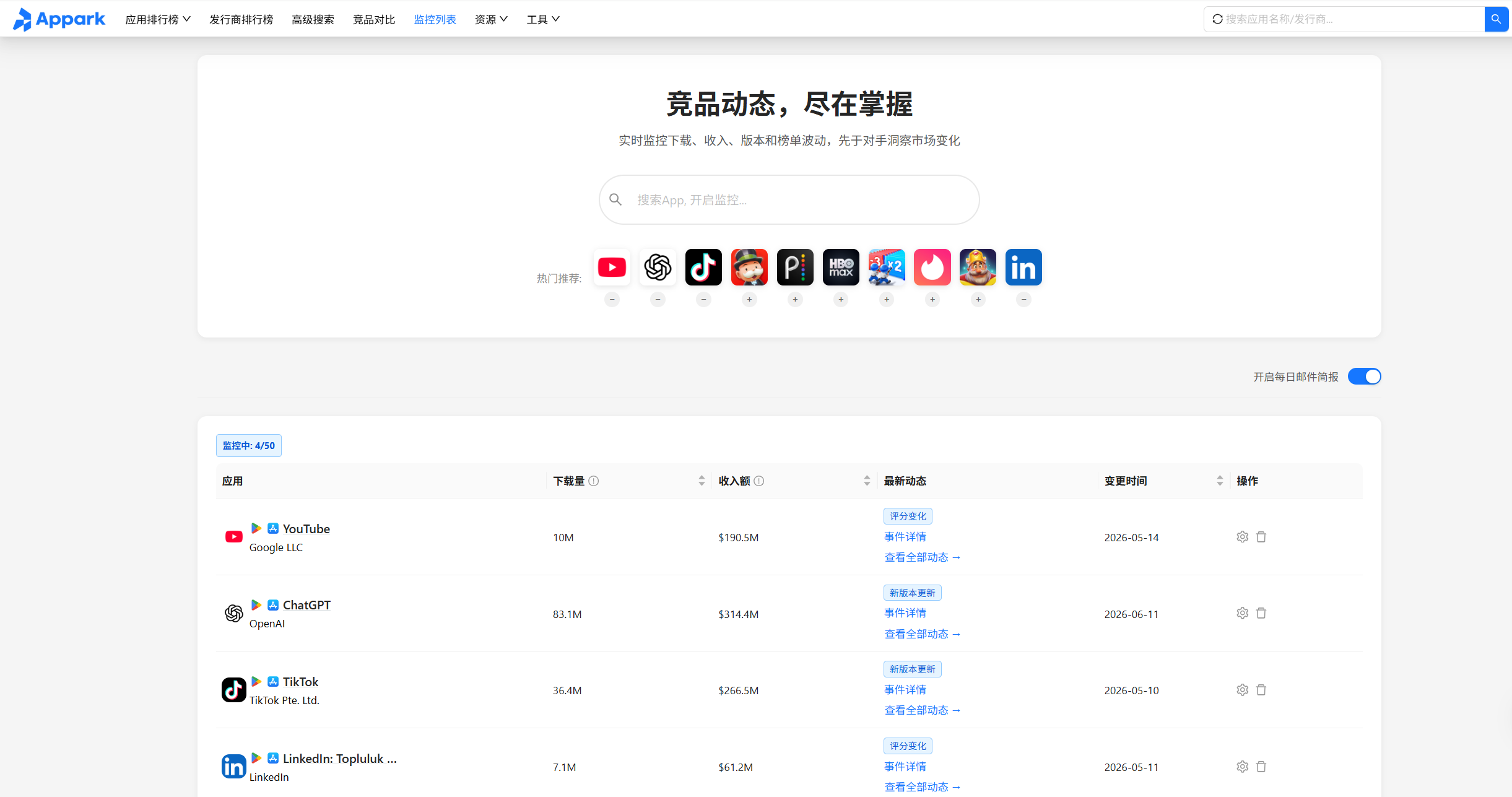This screenshot has height=797, width=1512.
Task: Select the HBO Max recommended app icon
Action: pyautogui.click(x=841, y=268)
